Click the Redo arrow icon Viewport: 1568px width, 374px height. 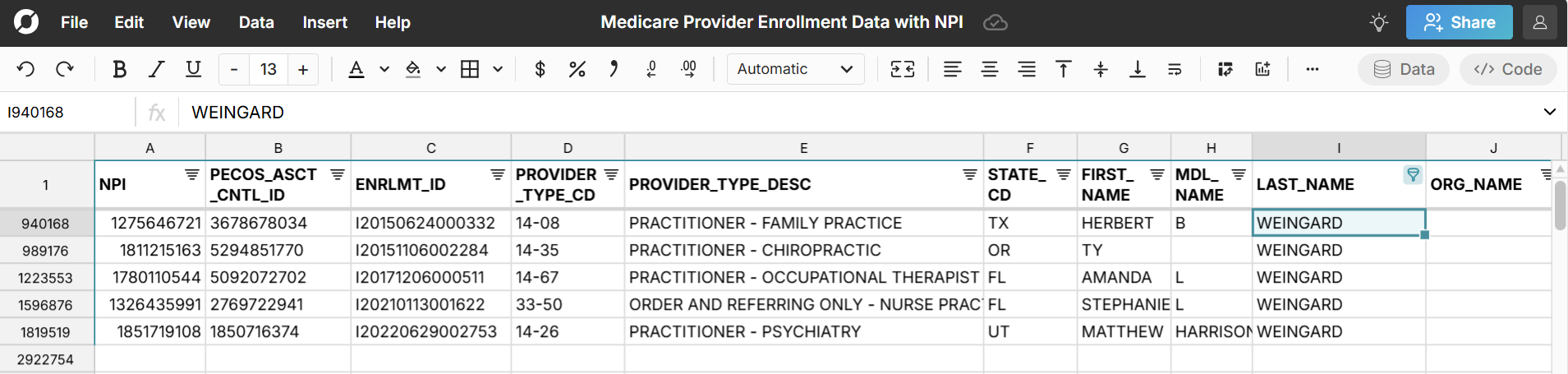click(x=65, y=69)
